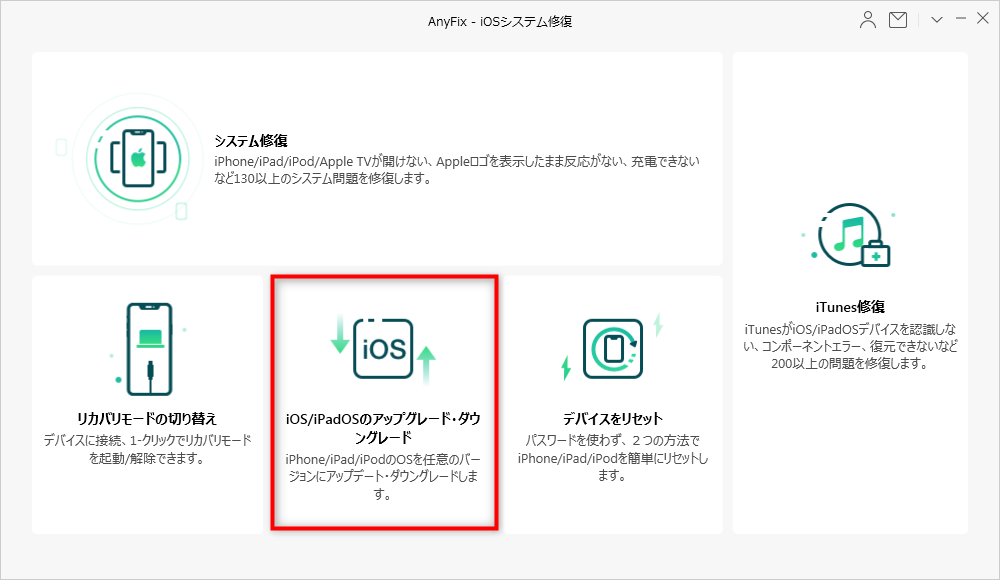Open the mail feedback icon

(898, 20)
